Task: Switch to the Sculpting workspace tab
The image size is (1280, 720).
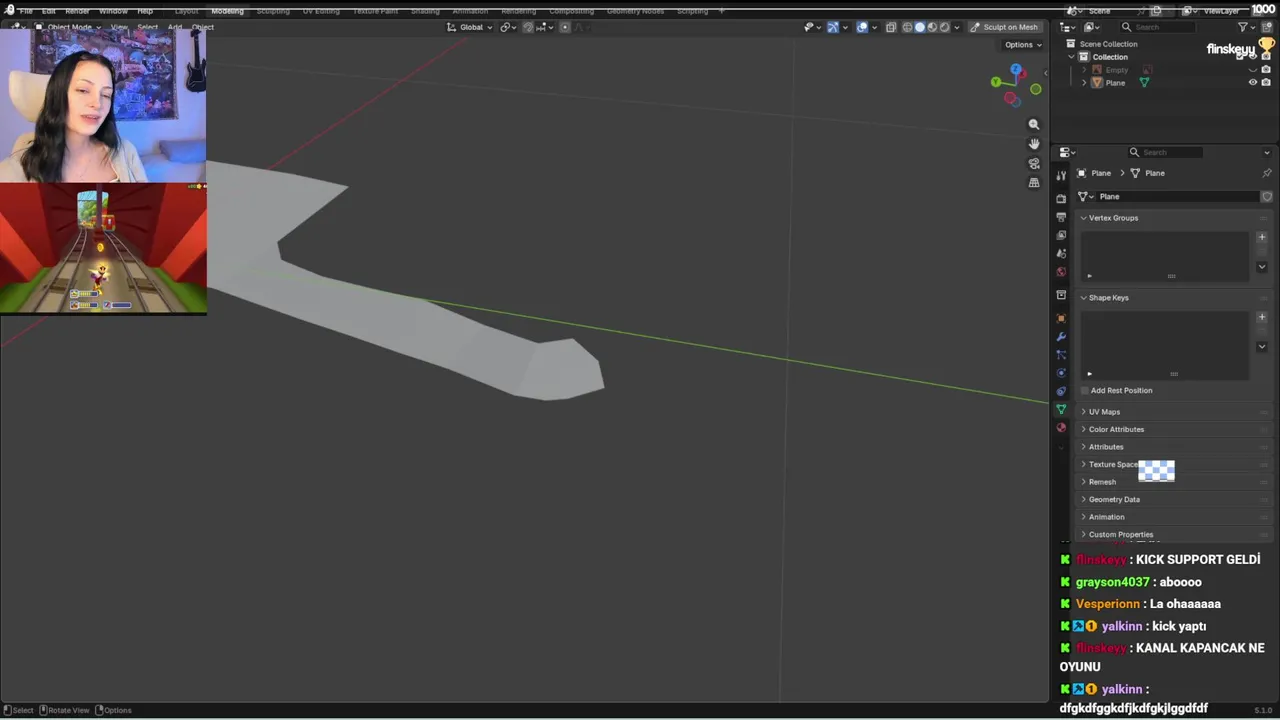Action: pyautogui.click(x=273, y=11)
